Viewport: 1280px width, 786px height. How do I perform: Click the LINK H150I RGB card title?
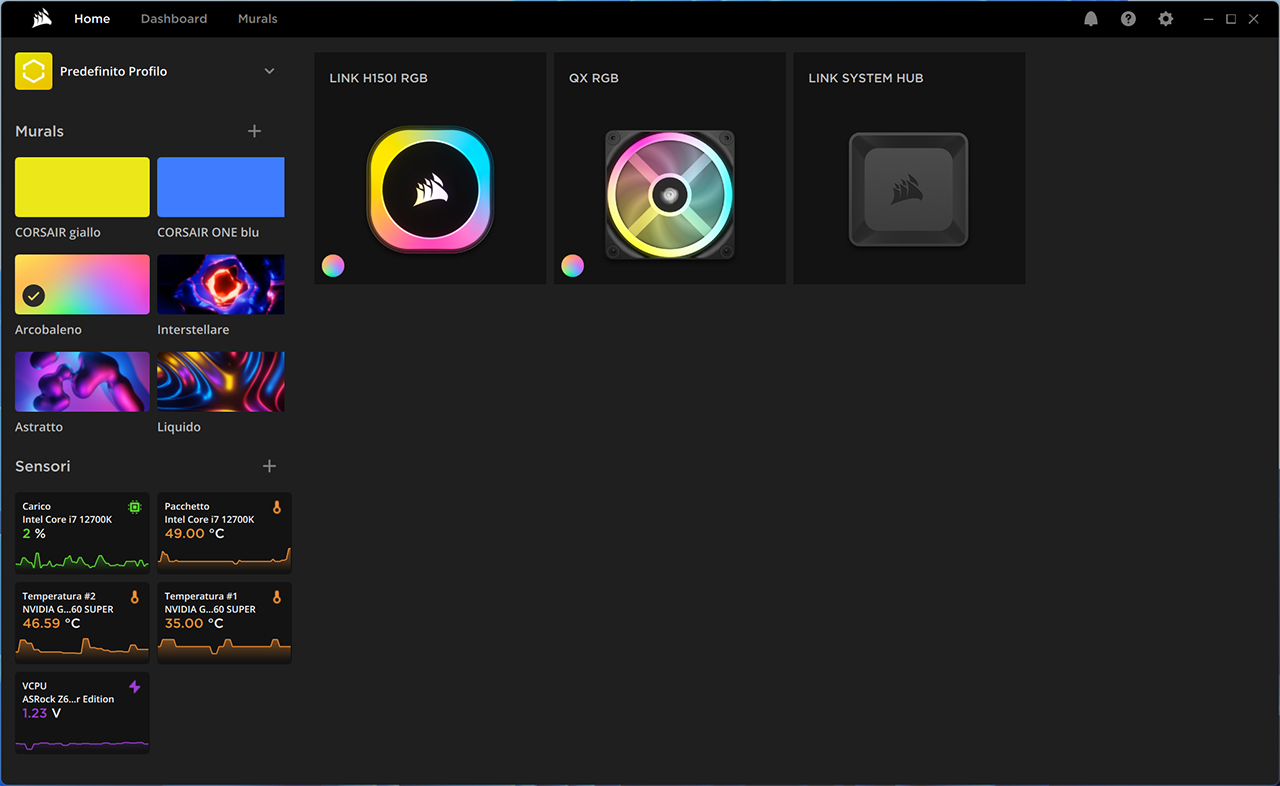coord(379,78)
